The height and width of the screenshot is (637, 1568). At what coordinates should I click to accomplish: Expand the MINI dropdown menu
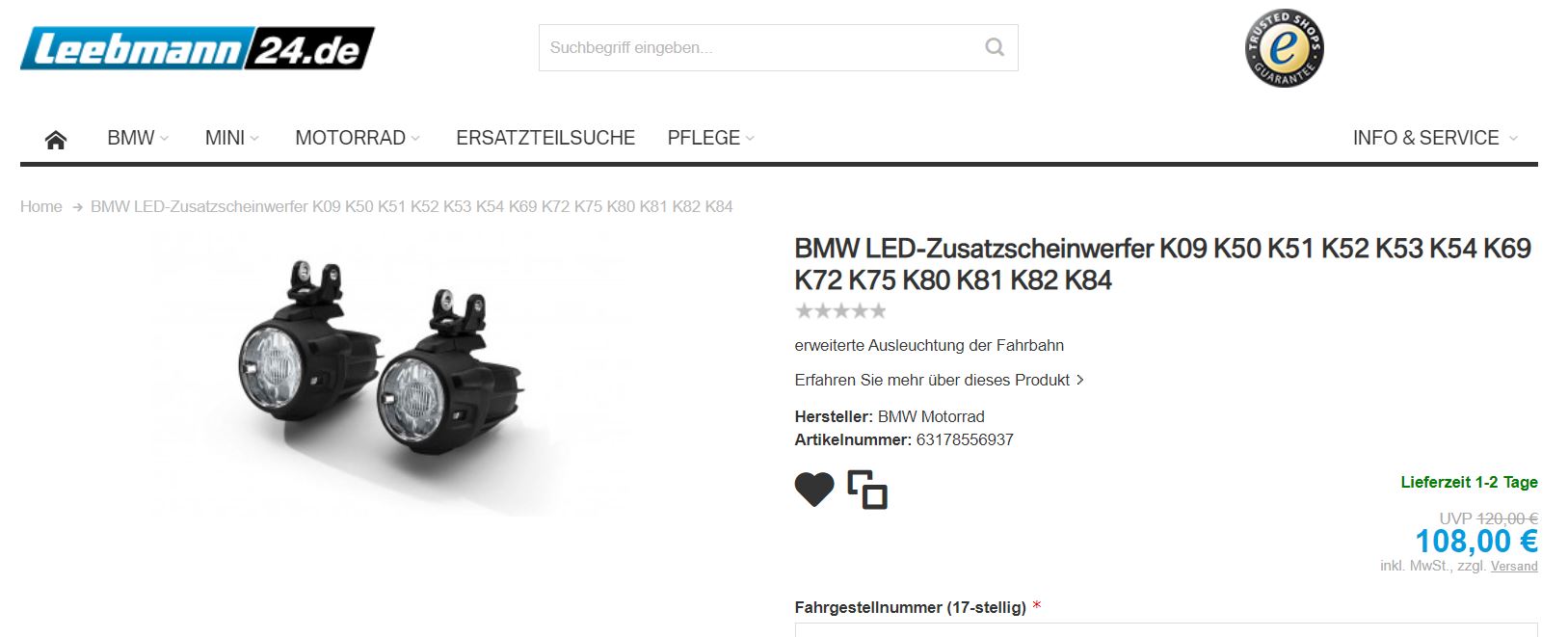pyautogui.click(x=232, y=138)
